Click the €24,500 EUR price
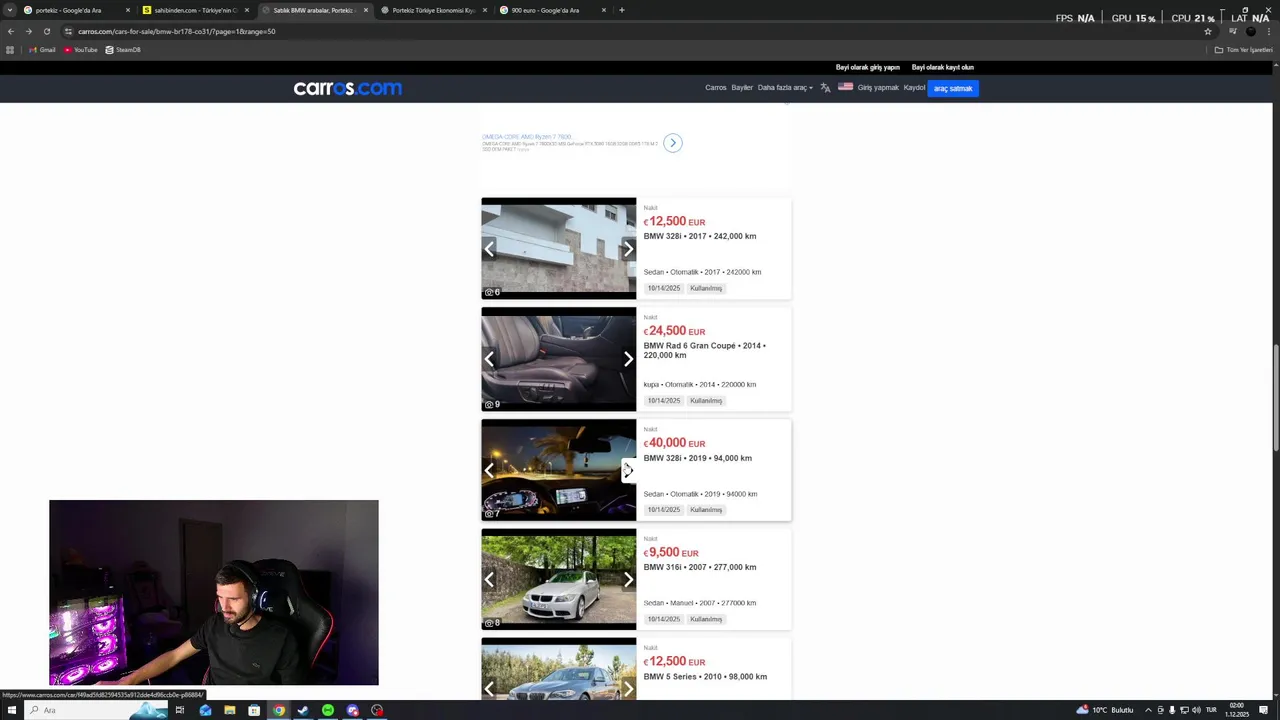The height and width of the screenshot is (720, 1280). tap(674, 331)
